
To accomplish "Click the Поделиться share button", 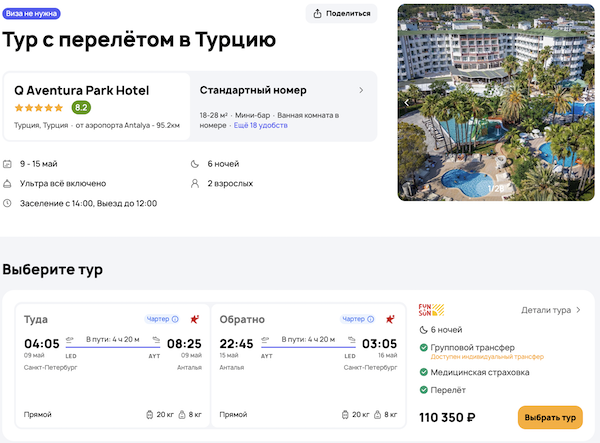I will coord(342,13).
